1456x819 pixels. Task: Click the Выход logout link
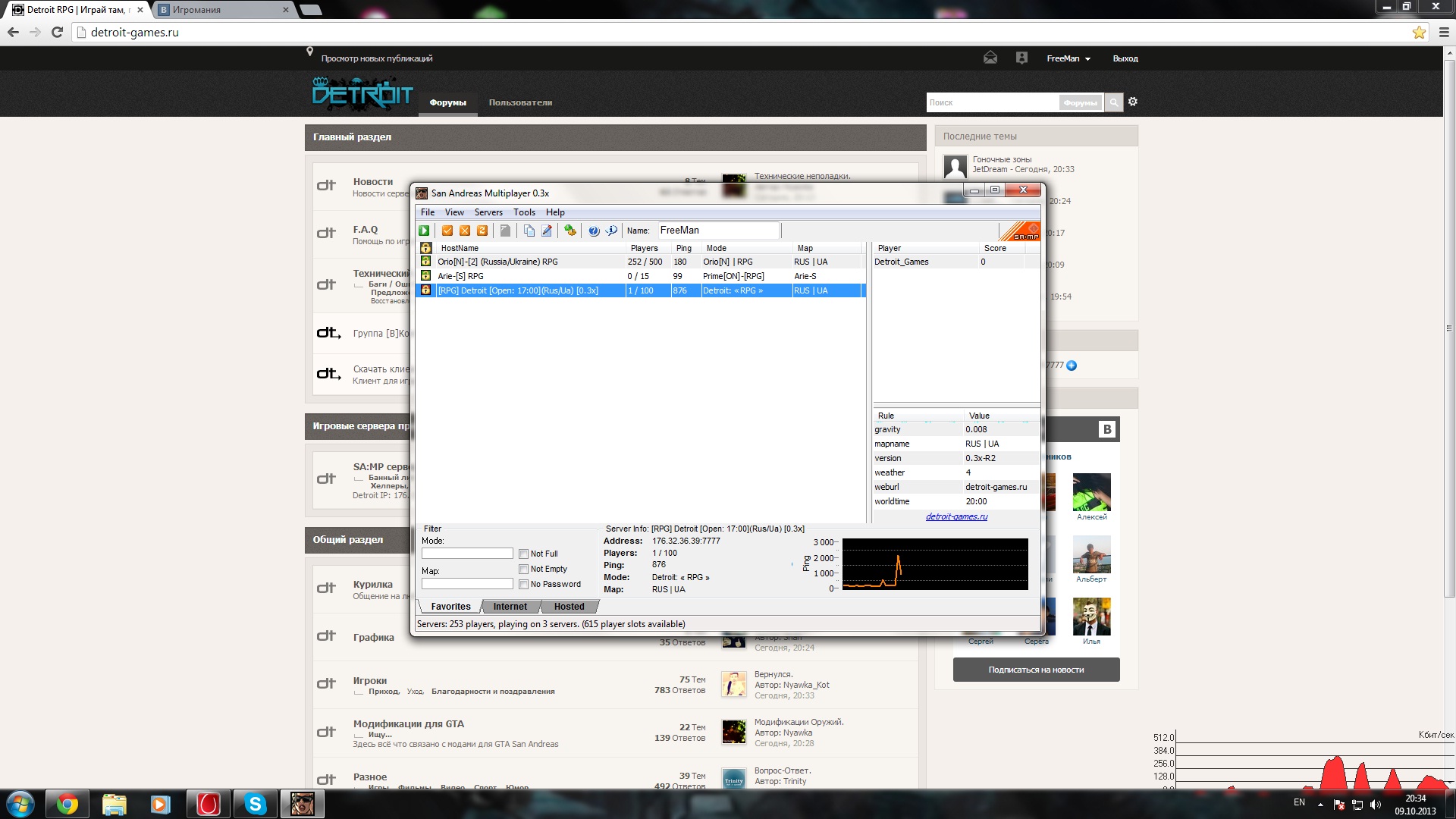(x=1125, y=58)
